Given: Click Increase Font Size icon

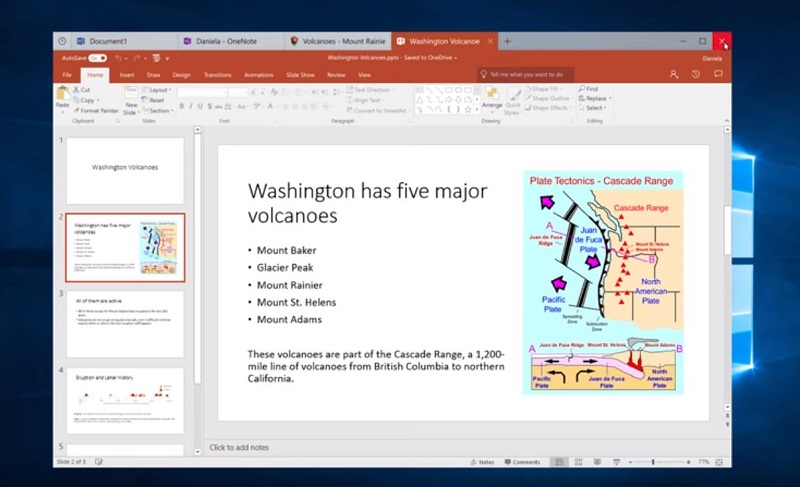Looking at the screenshot, I should coord(253,92).
